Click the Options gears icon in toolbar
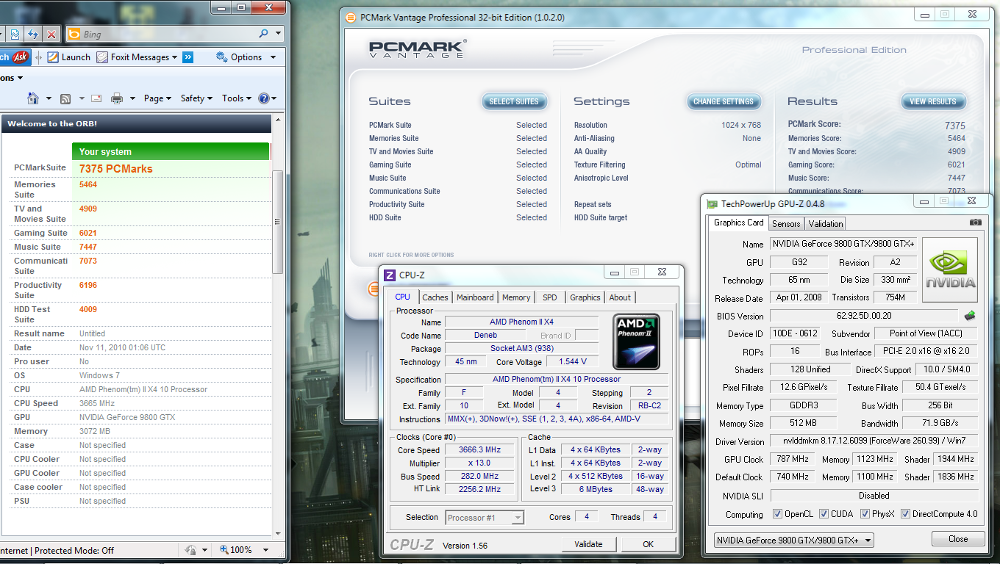The height and width of the screenshot is (564, 1000). point(221,57)
